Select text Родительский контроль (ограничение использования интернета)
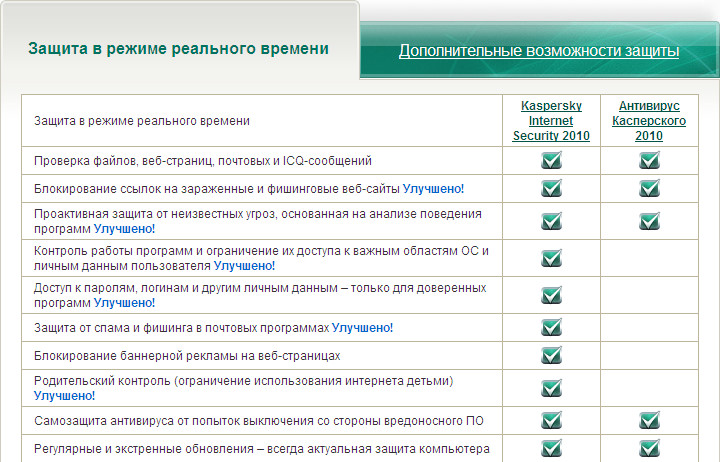This screenshot has width=721, height=462. [243, 381]
